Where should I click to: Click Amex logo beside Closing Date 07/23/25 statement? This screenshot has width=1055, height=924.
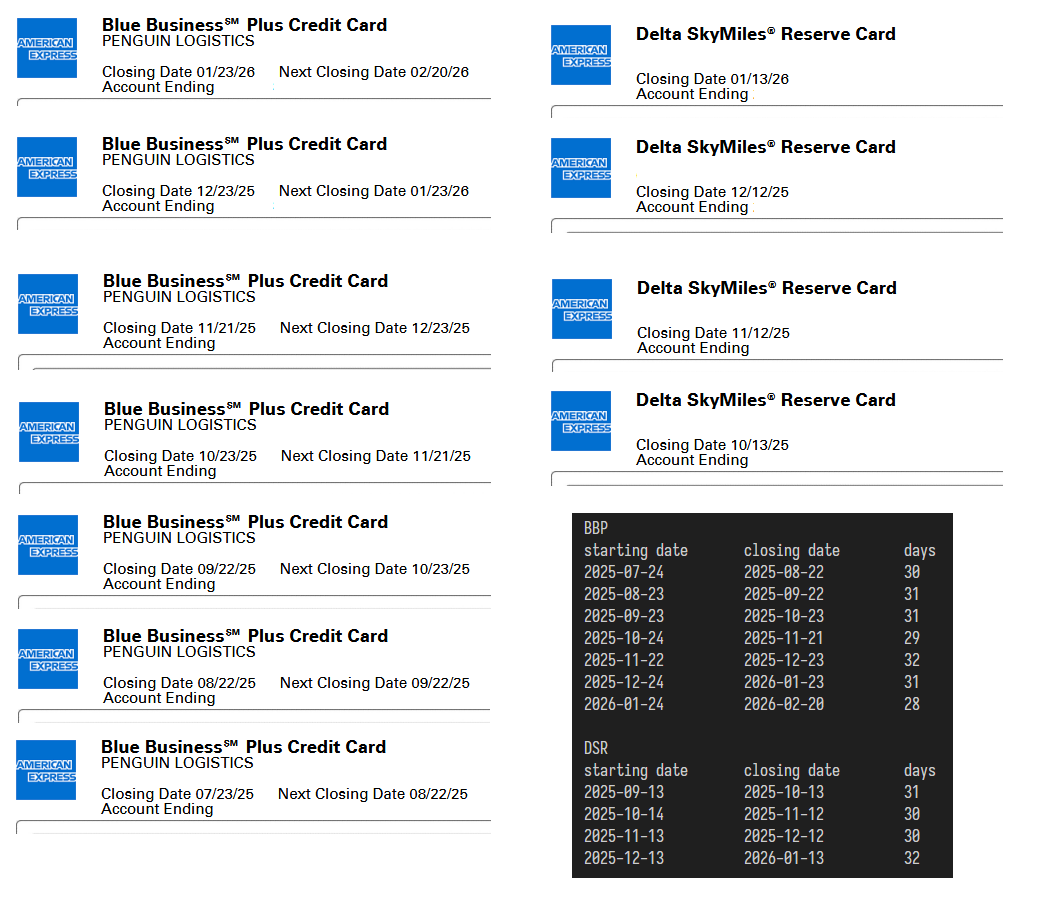[x=46, y=770]
